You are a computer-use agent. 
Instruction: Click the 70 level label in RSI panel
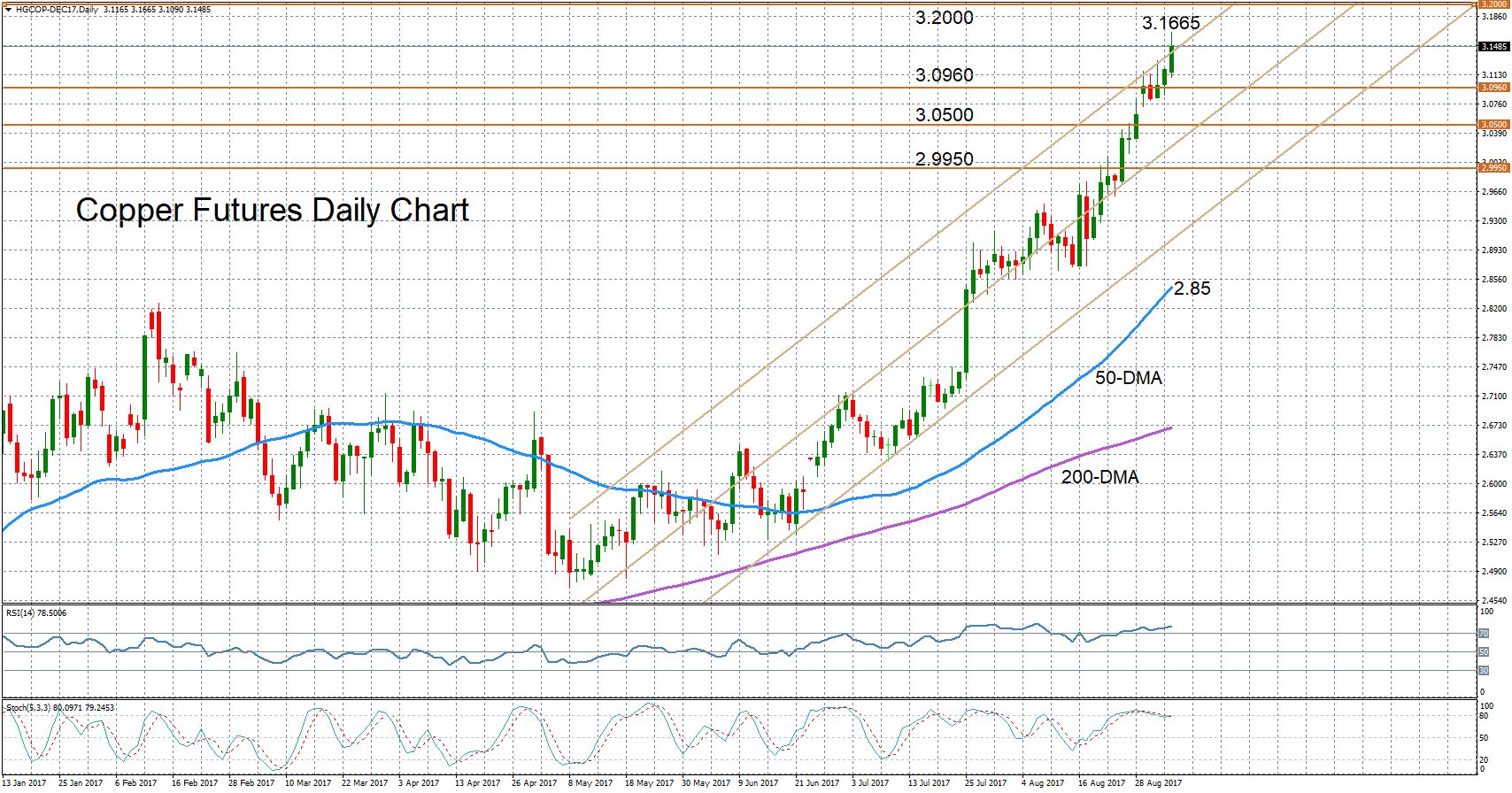[1484, 634]
